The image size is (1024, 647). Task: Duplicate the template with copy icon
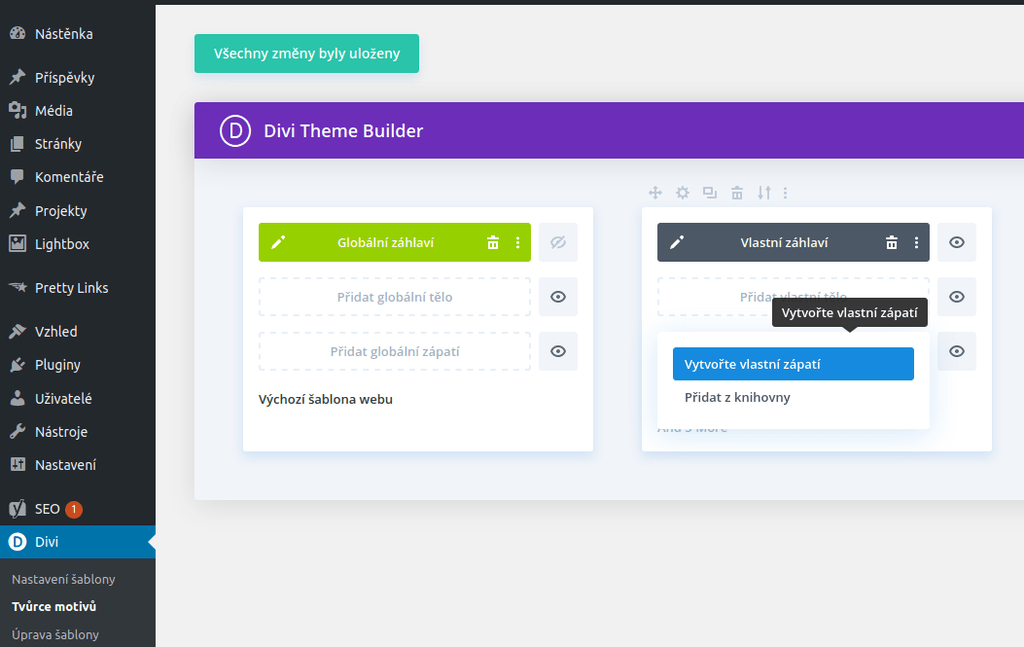click(x=710, y=193)
